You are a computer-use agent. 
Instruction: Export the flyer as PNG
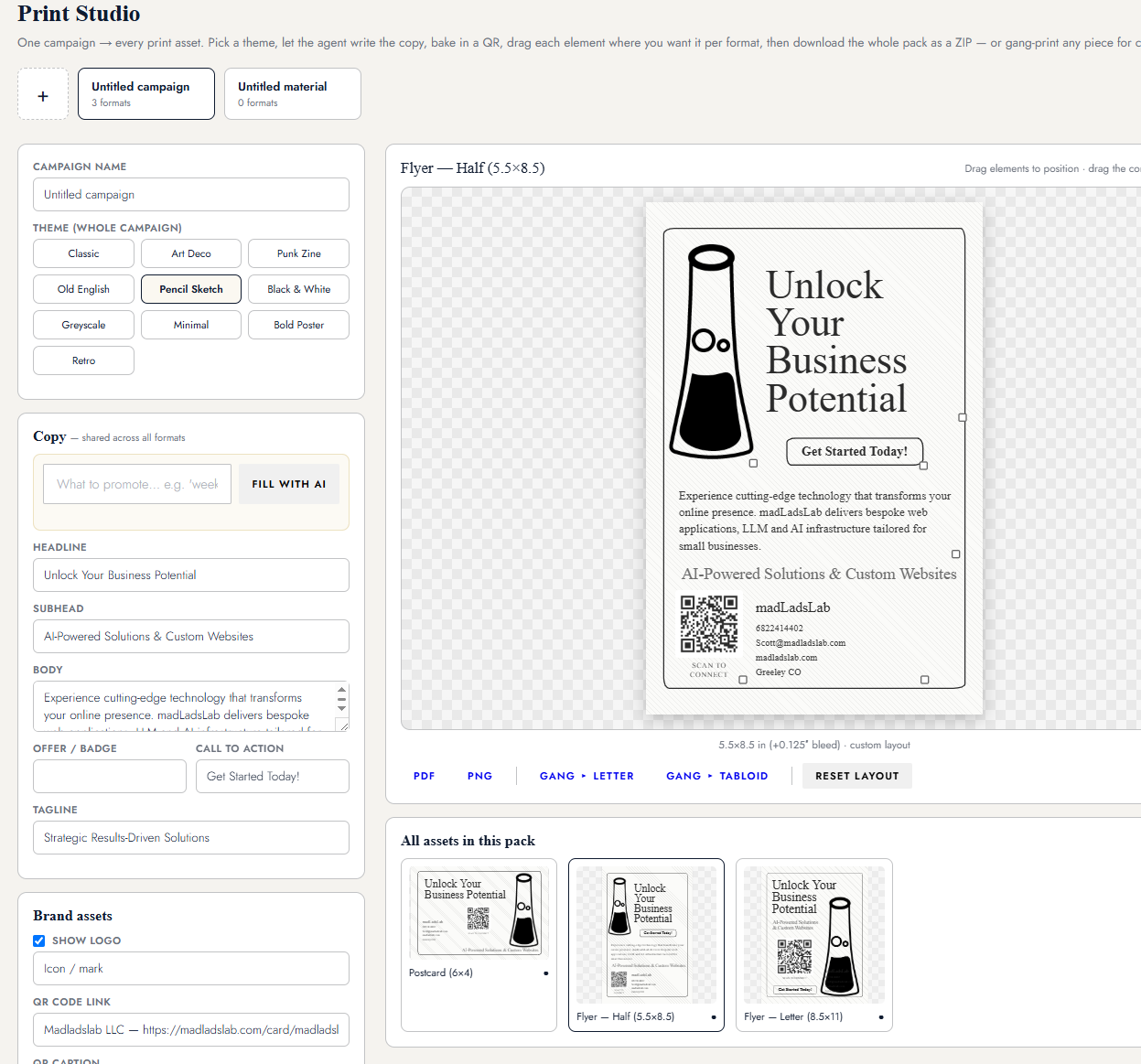[x=479, y=776]
